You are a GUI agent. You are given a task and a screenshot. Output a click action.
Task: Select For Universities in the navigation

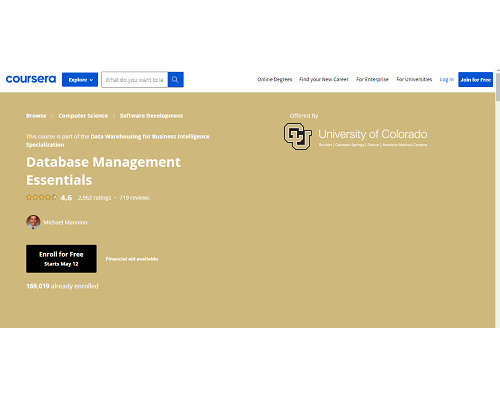pos(414,79)
